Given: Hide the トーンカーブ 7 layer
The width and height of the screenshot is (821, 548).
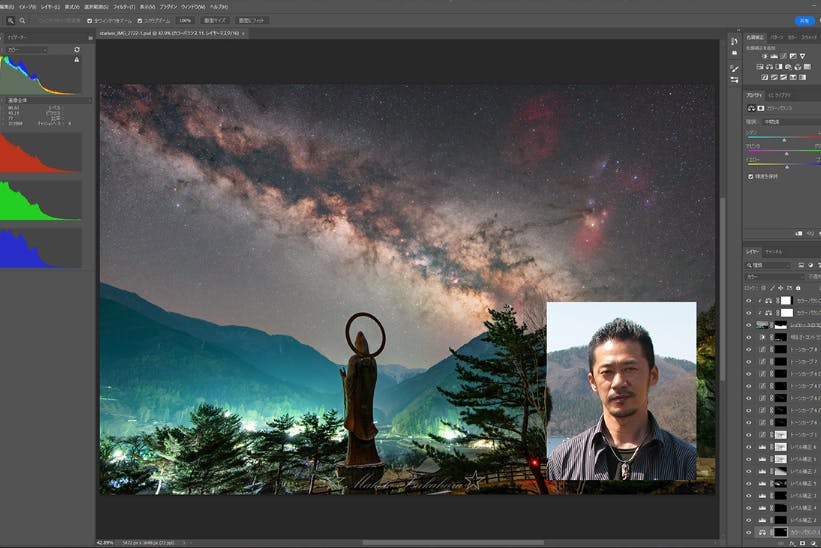Looking at the screenshot, I should click(x=749, y=362).
